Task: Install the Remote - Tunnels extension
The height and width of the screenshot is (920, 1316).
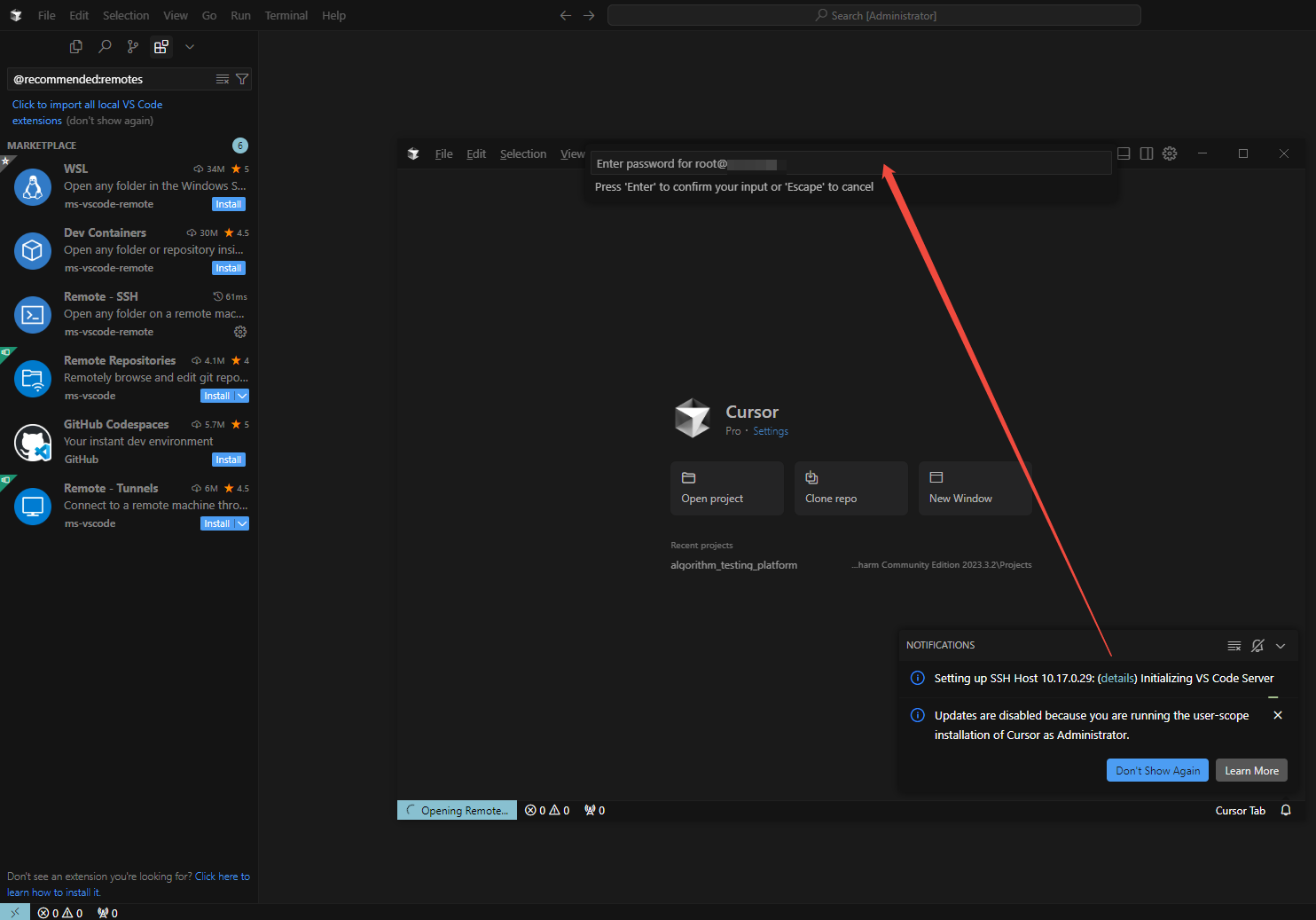Action: coord(216,523)
